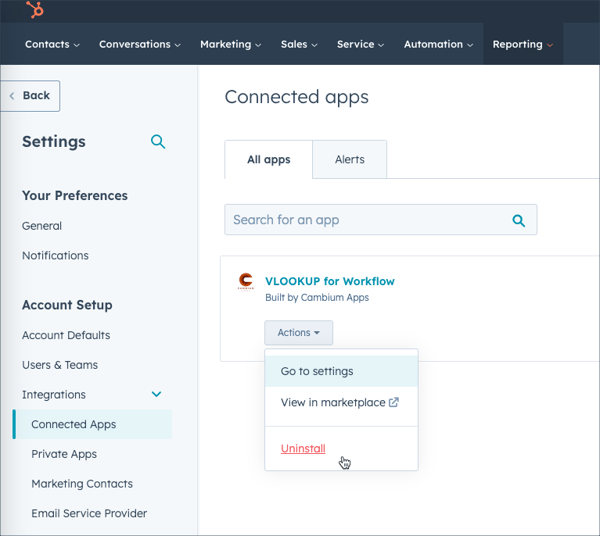Select Connected Apps in sidebar

click(92, 424)
